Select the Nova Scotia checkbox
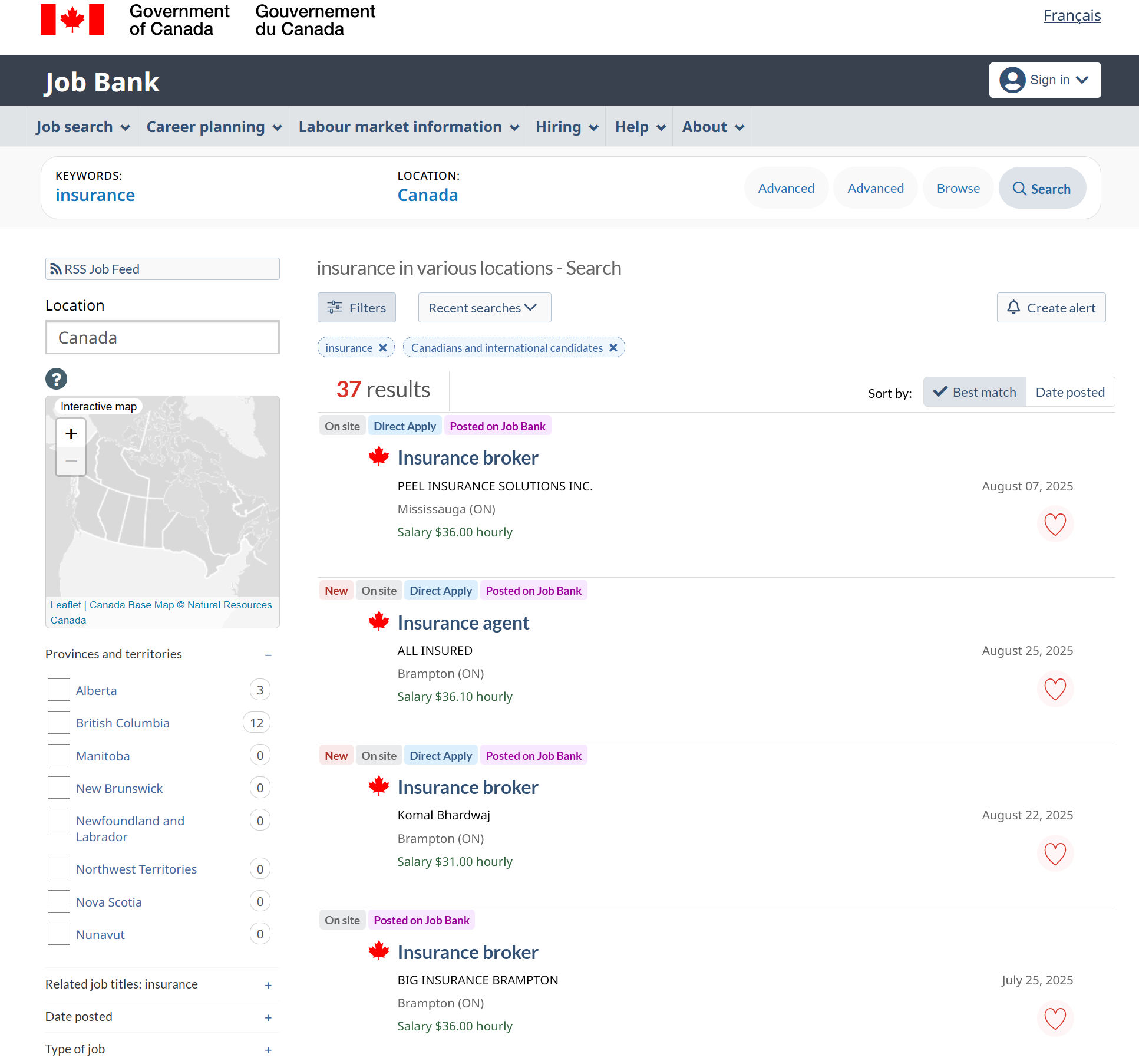Screen dimensions: 1139x1064 tap(59, 902)
